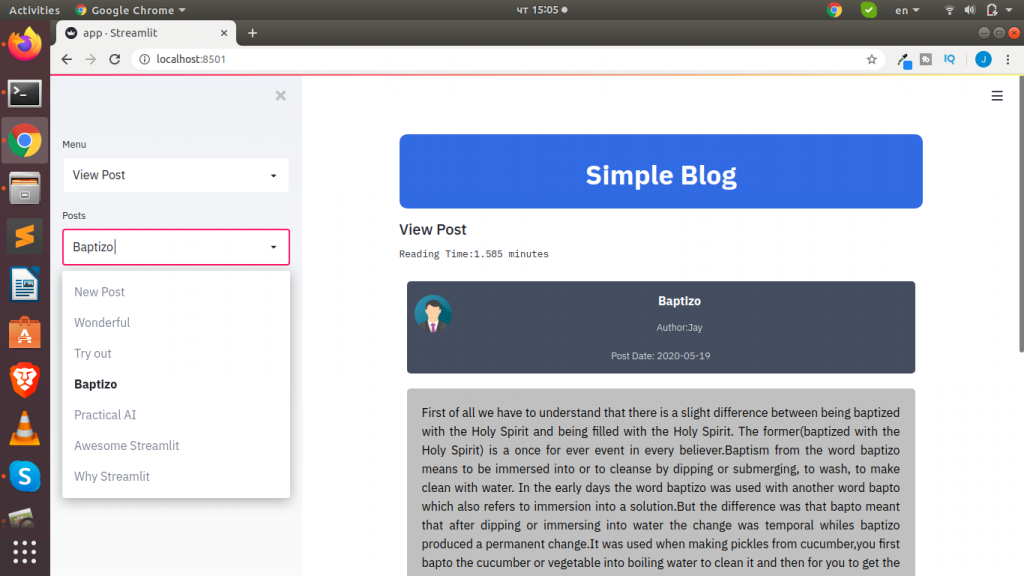Image resolution: width=1024 pixels, height=576 pixels.
Task: Select Practical AI from the posts list
Action: point(105,414)
